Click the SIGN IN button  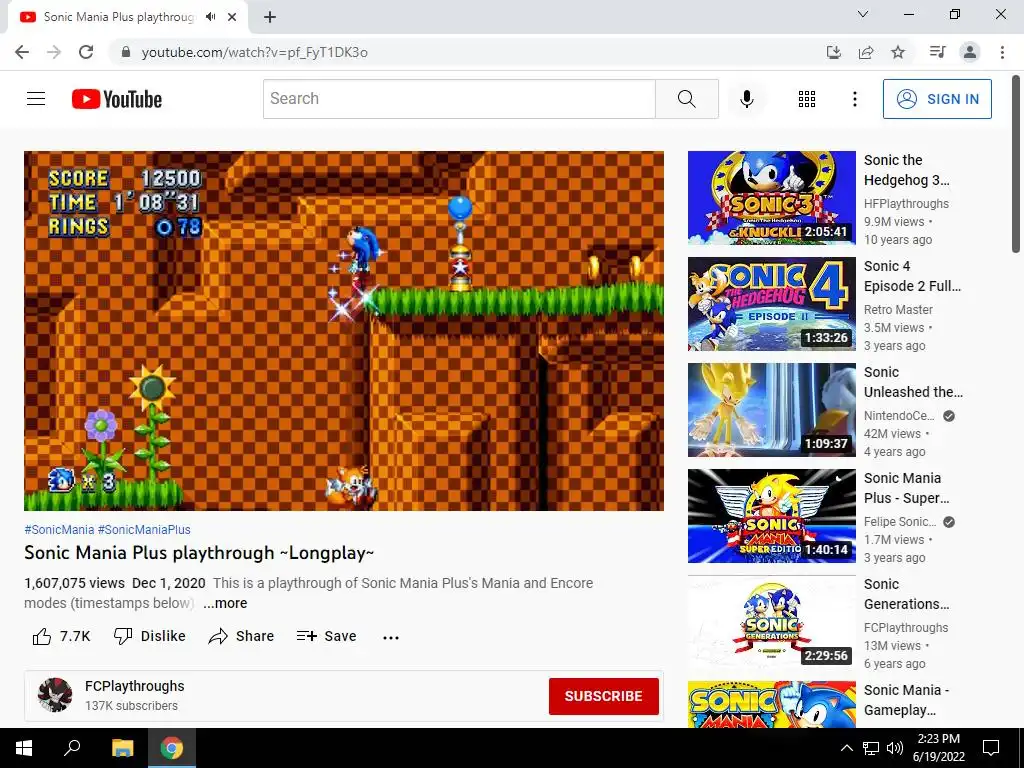coord(937,99)
